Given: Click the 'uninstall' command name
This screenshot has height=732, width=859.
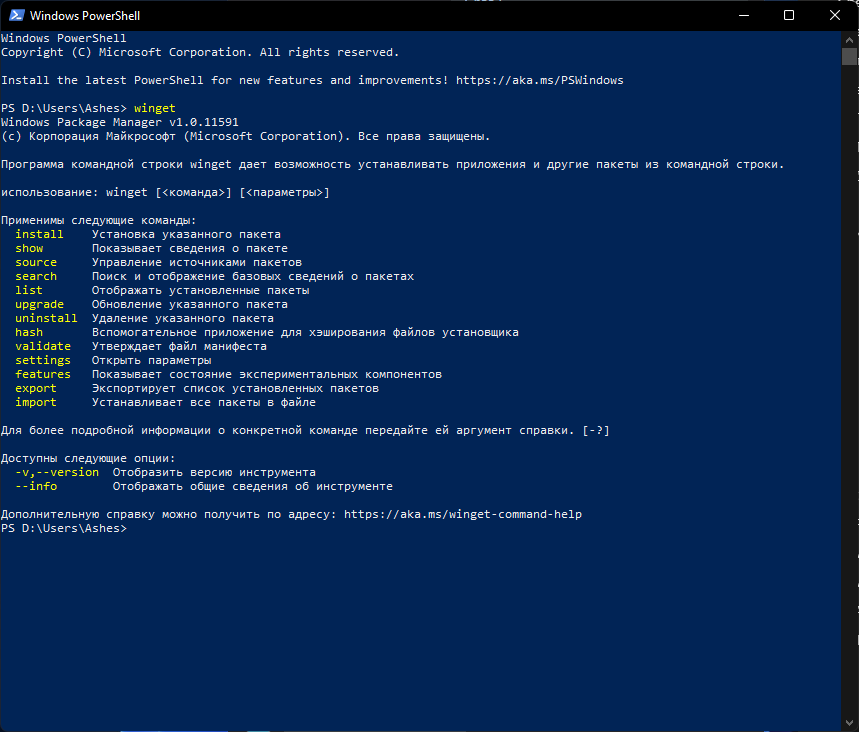Looking at the screenshot, I should (x=46, y=318).
